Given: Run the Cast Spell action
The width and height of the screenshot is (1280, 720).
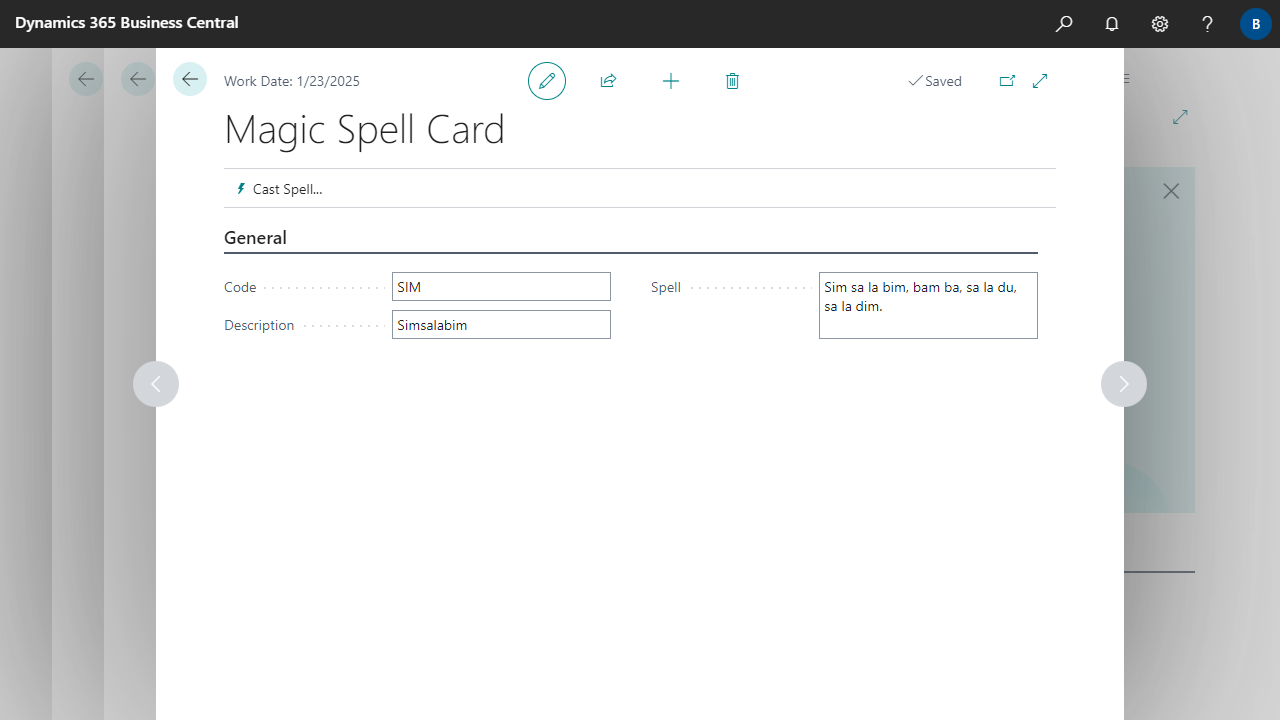Looking at the screenshot, I should [279, 189].
